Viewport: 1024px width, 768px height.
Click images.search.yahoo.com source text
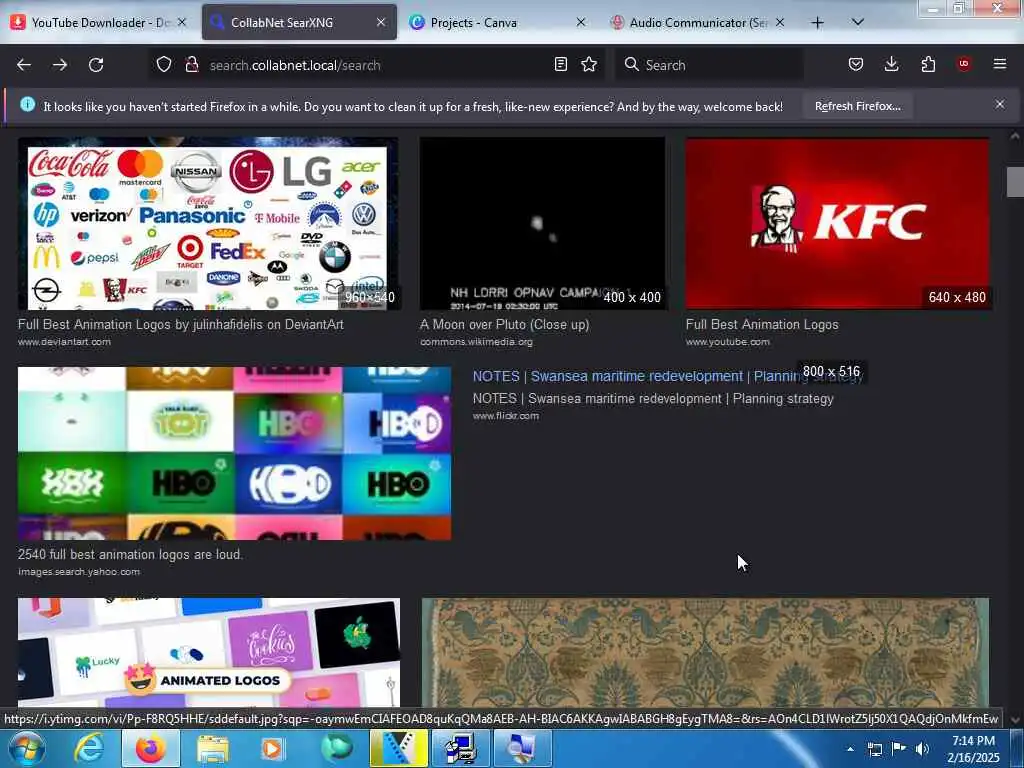pos(78,571)
